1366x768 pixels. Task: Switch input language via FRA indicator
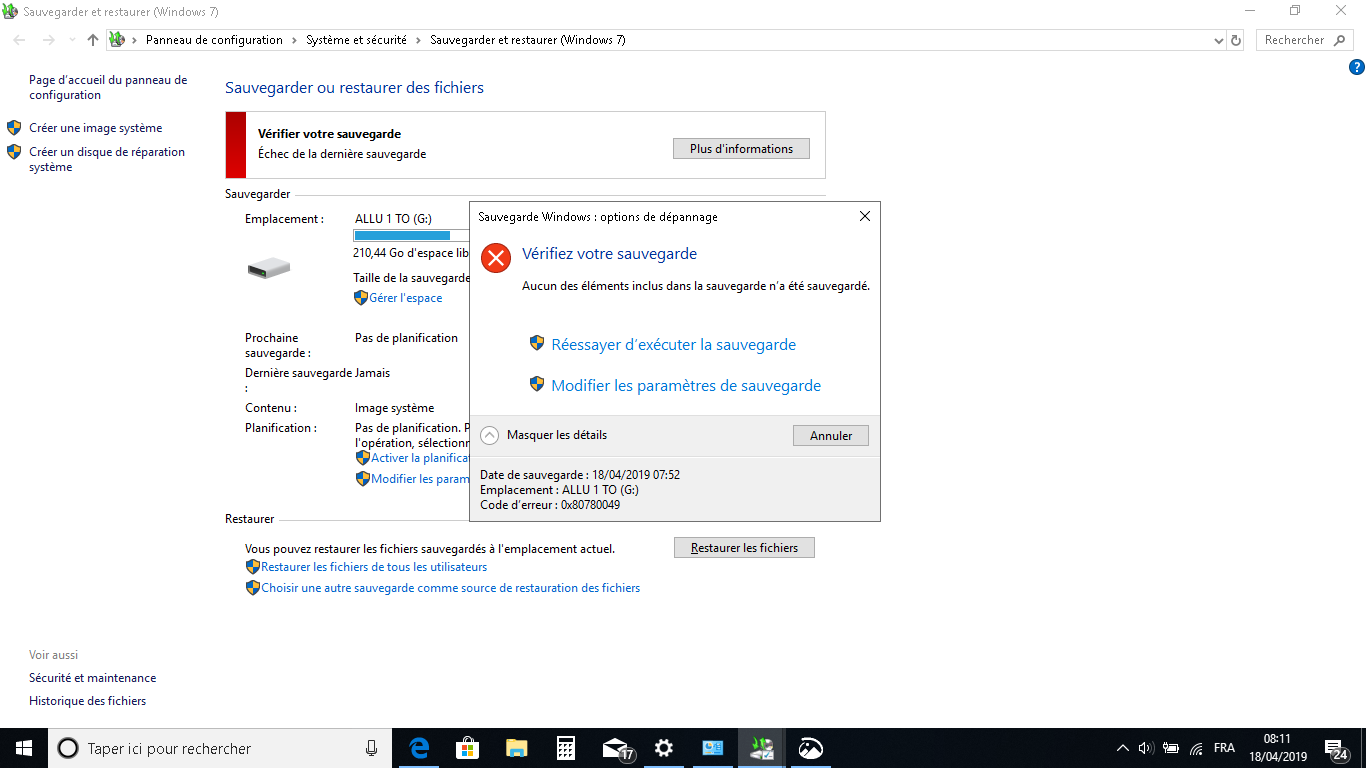pyautogui.click(x=1224, y=748)
